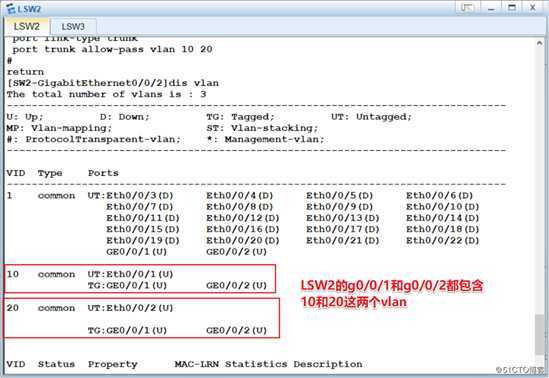549x378 pixels.
Task: Maximize the LSW2 window
Action: (x=512, y=7)
